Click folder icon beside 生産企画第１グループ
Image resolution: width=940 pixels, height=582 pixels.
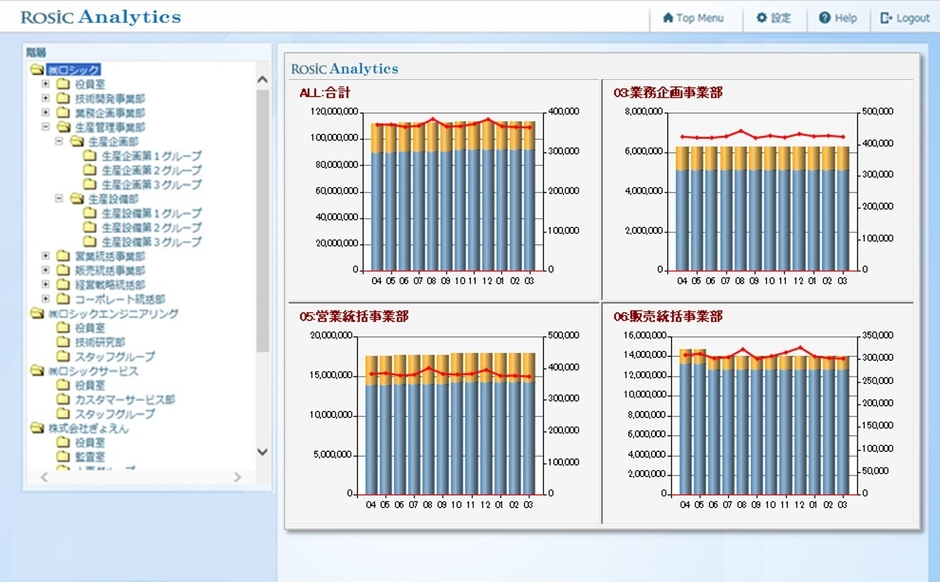(x=90, y=157)
